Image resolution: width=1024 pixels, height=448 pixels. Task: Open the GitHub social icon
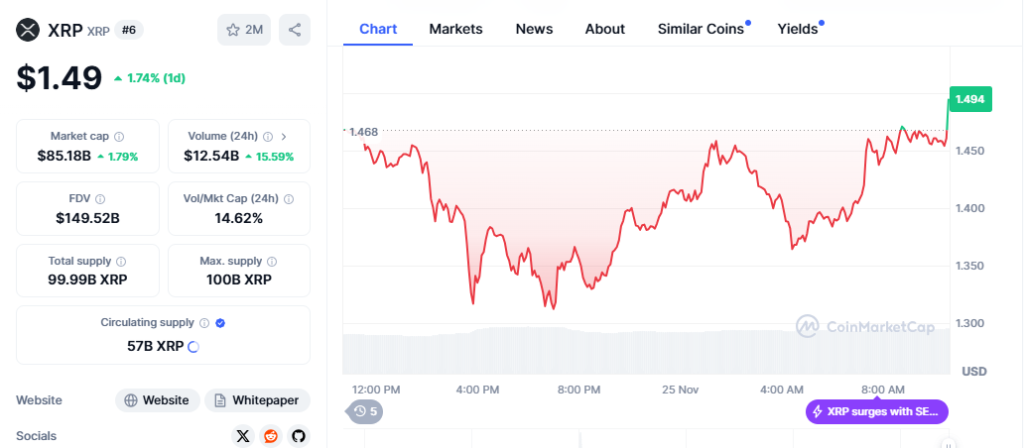(x=297, y=436)
